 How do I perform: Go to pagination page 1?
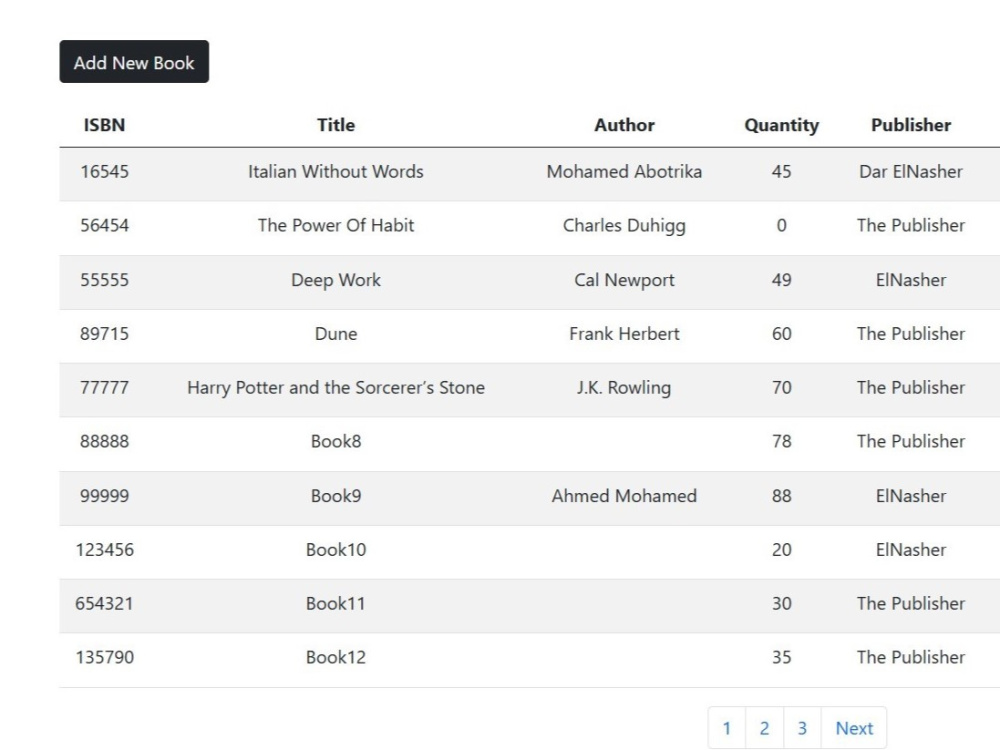click(726, 728)
